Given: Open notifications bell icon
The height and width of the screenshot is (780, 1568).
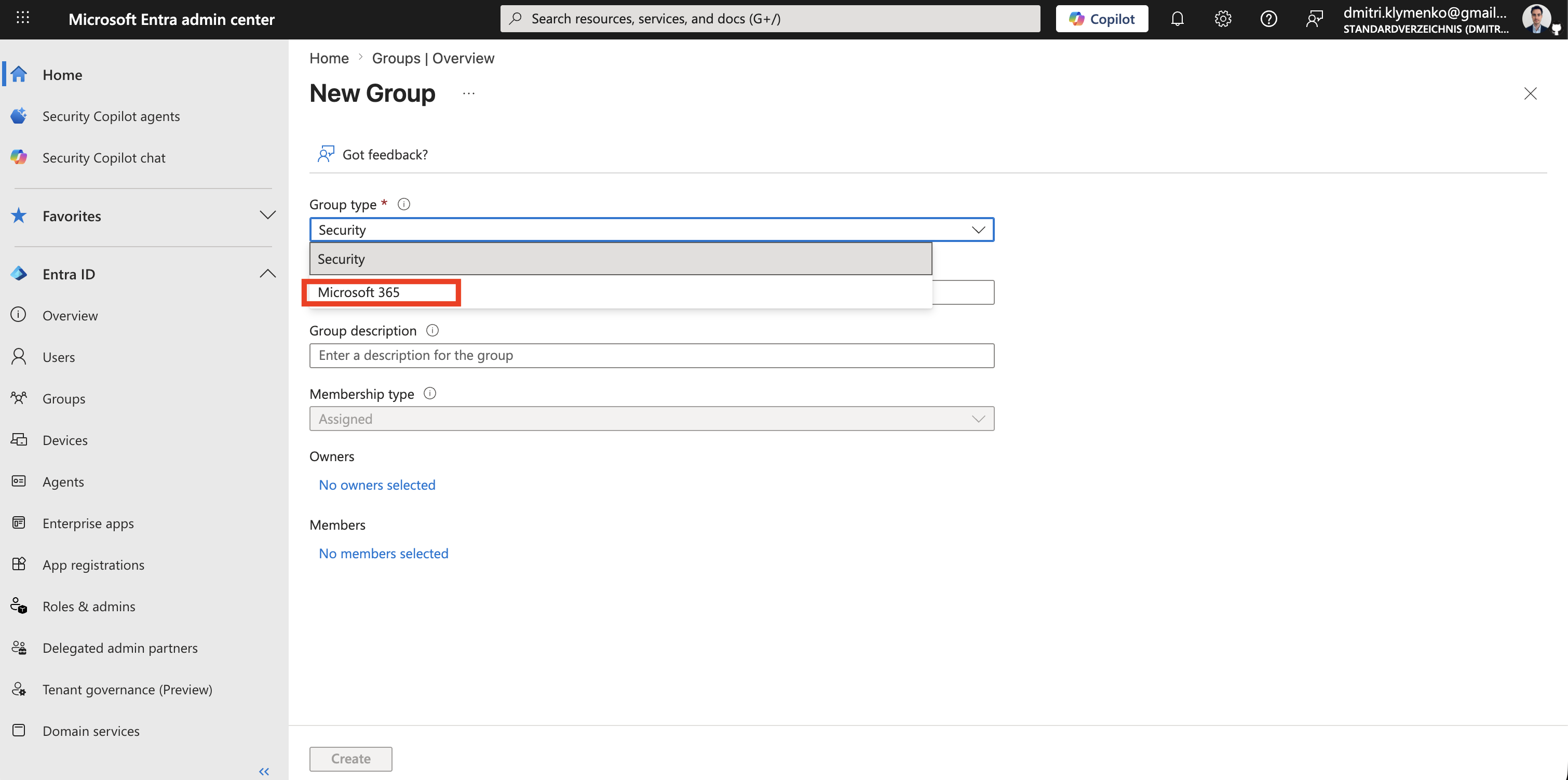Looking at the screenshot, I should pos(1177,19).
